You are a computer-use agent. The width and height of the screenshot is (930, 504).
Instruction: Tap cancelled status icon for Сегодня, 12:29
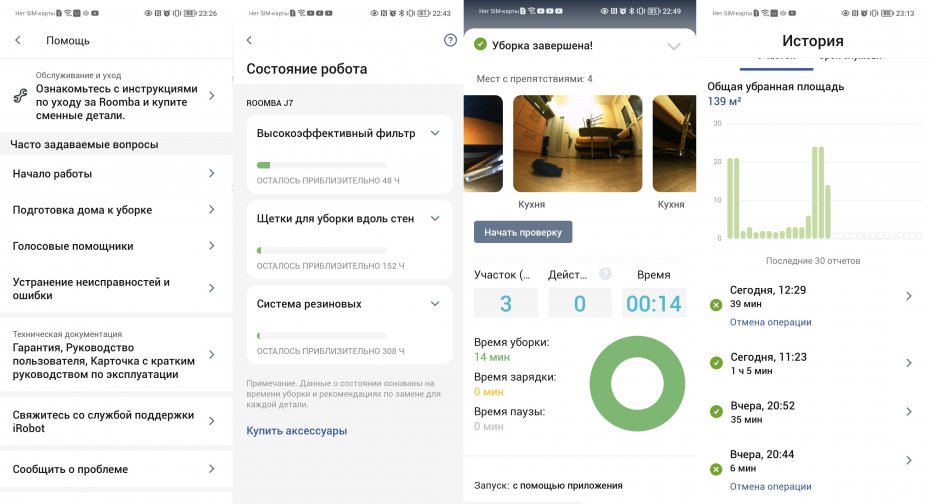[x=716, y=305]
